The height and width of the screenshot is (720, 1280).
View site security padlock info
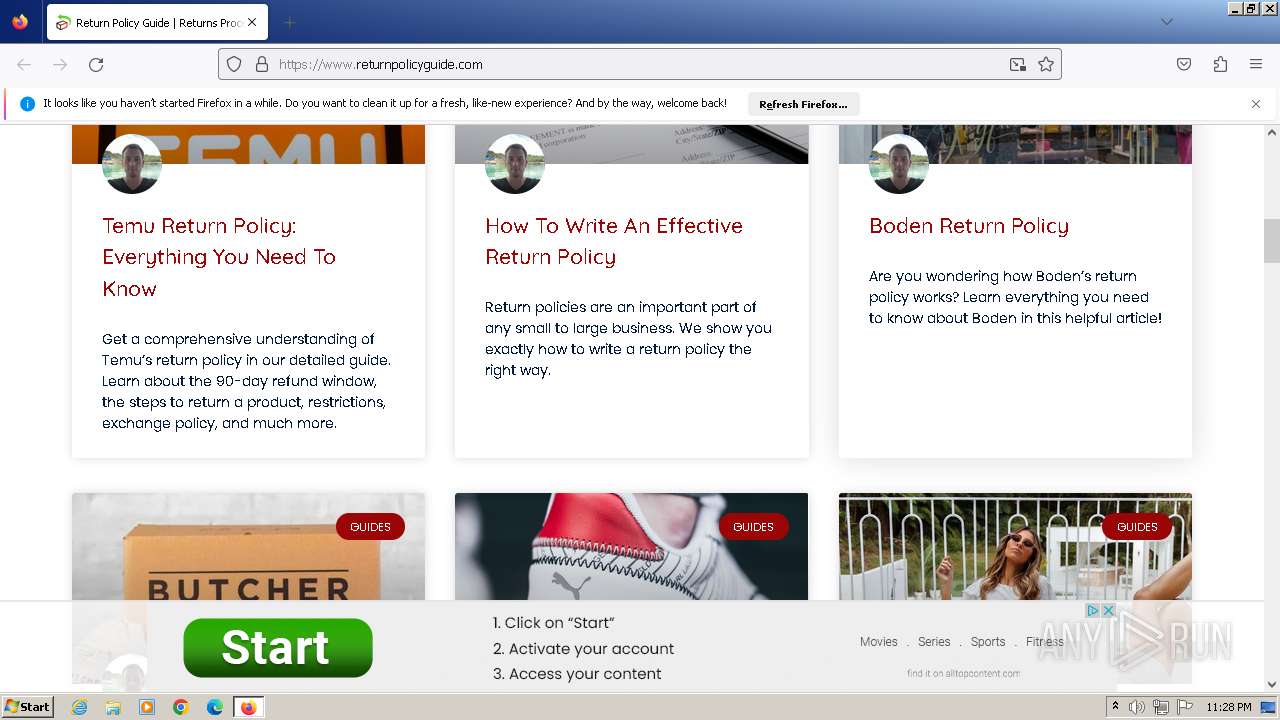[262, 64]
